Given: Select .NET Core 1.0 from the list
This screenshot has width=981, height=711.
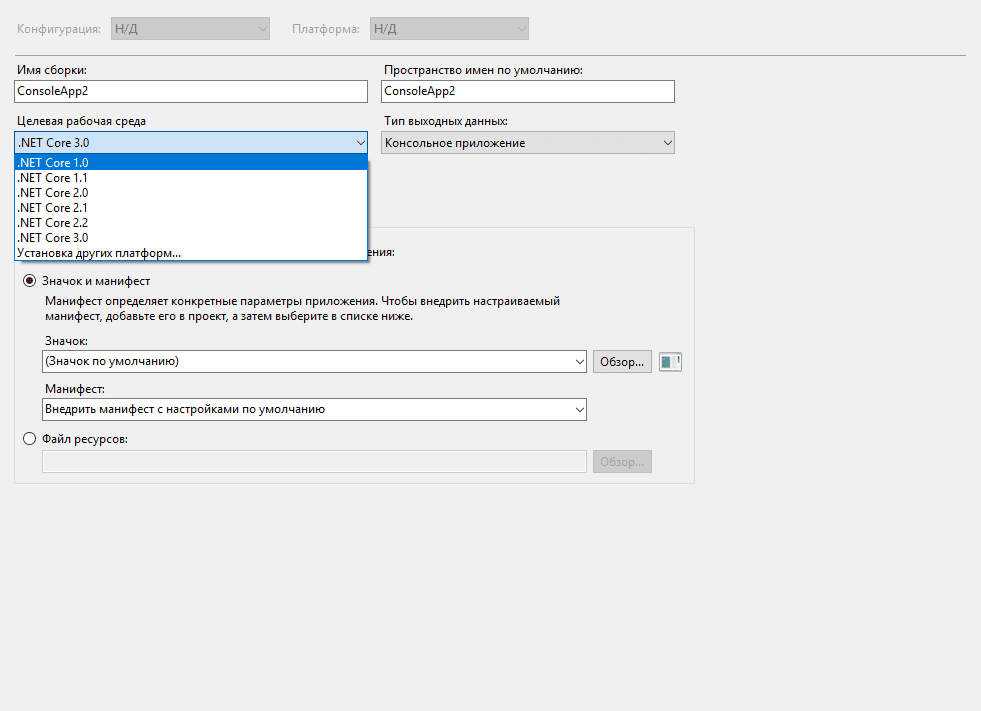Looking at the screenshot, I should [x=191, y=163].
